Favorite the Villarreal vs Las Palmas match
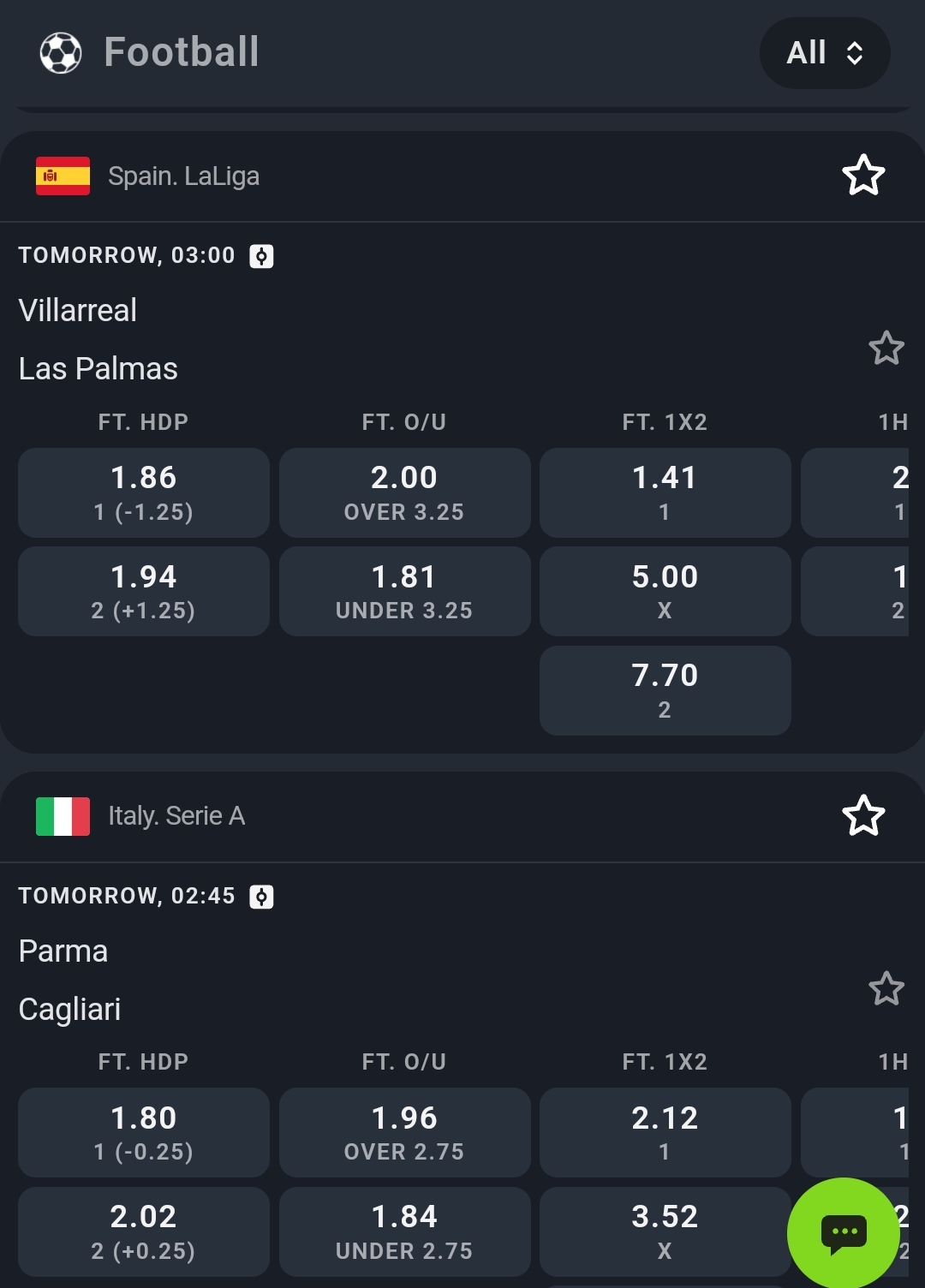Image resolution: width=925 pixels, height=1288 pixels. 886,348
